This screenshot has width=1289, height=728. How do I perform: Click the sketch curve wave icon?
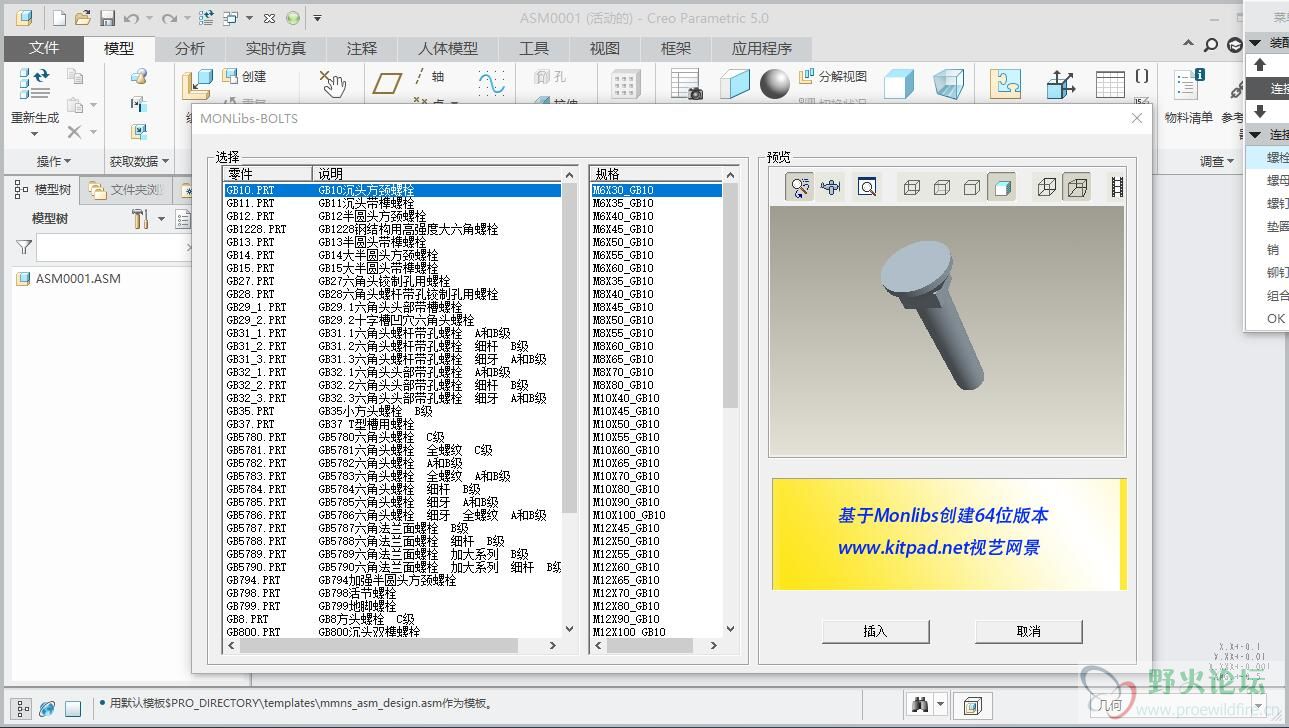[491, 83]
